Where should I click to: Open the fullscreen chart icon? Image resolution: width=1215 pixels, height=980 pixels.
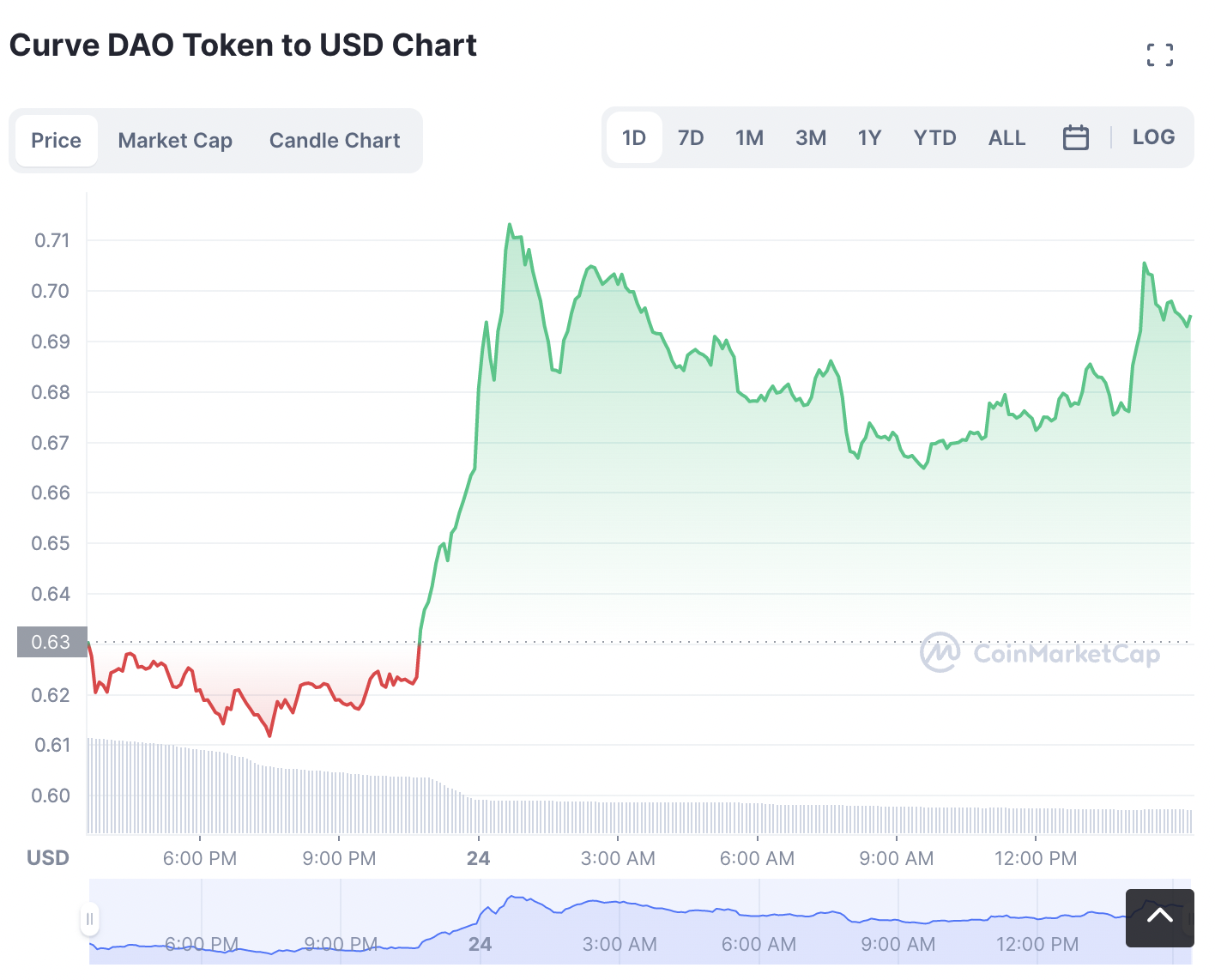click(x=1159, y=55)
